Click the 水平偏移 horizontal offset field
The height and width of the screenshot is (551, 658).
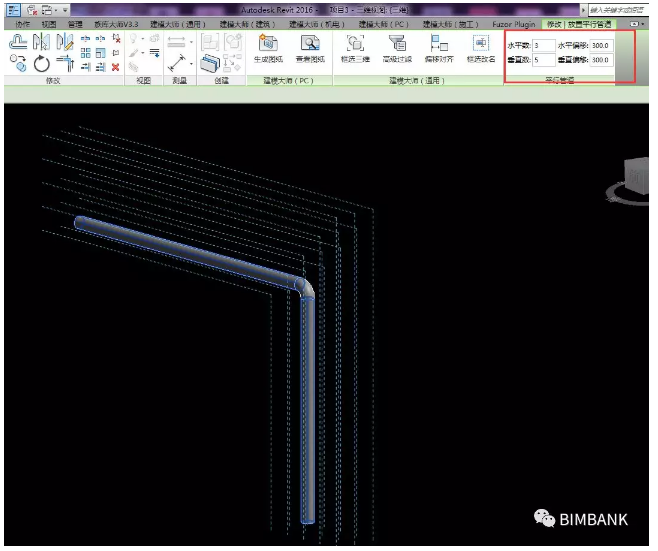[x=601, y=45]
